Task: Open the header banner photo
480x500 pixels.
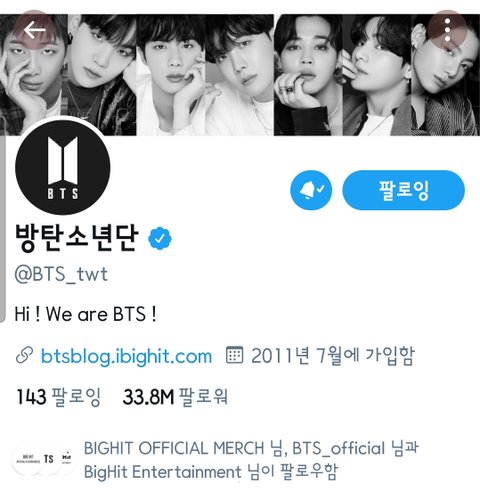Action: coord(240,75)
